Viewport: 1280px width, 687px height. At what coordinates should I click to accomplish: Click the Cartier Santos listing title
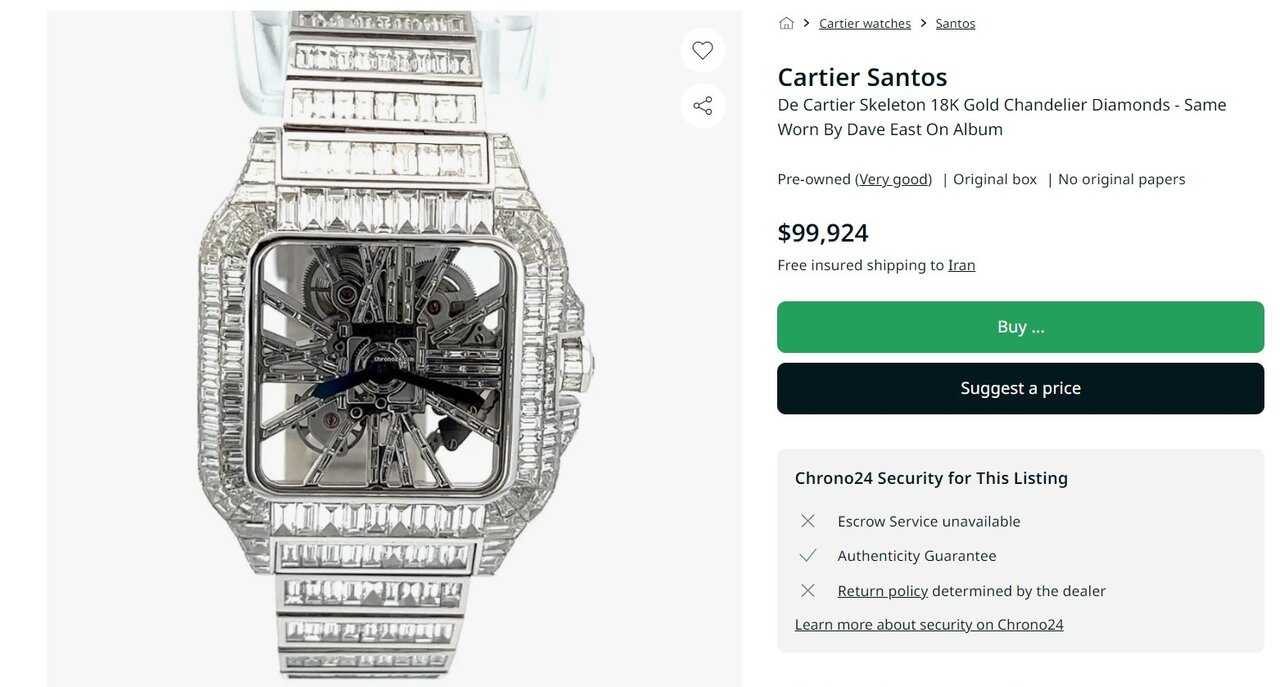pos(862,77)
